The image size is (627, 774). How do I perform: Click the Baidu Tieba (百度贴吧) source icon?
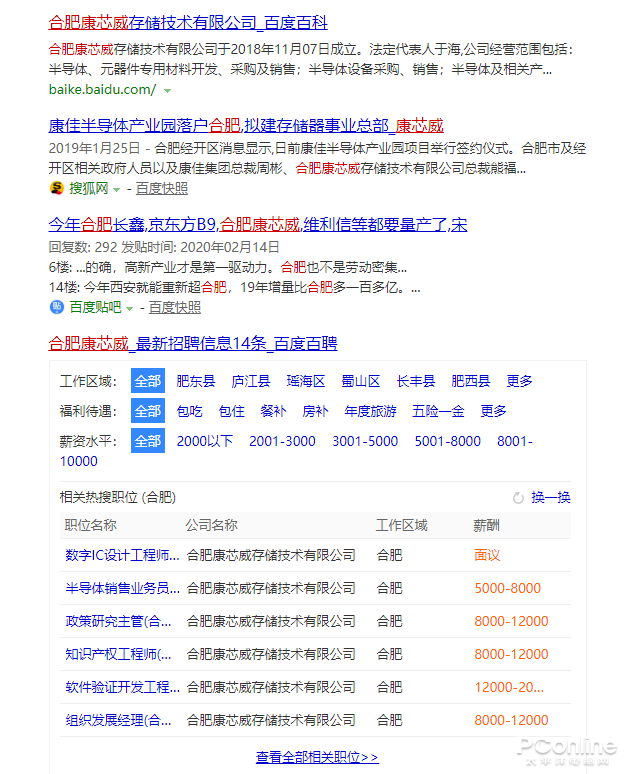(x=56, y=307)
